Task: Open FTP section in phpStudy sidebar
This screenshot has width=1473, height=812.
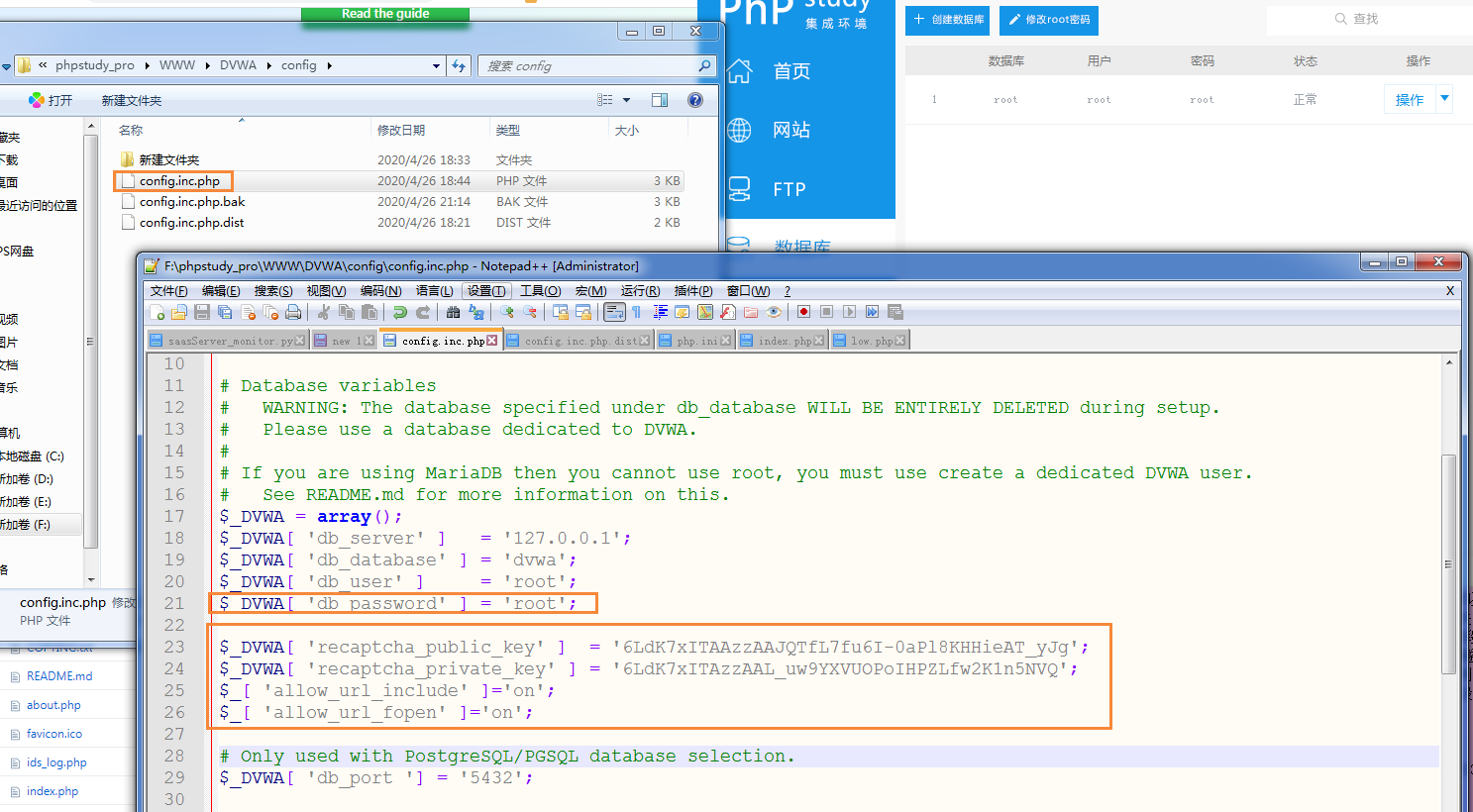Action: pos(789,189)
